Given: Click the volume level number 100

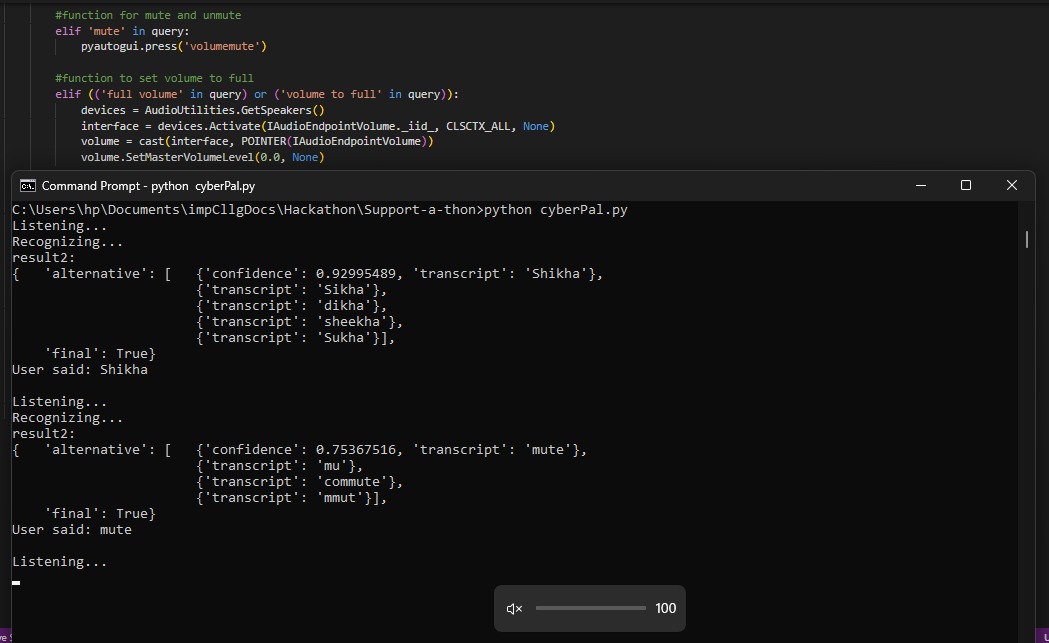Looking at the screenshot, I should (666, 608).
